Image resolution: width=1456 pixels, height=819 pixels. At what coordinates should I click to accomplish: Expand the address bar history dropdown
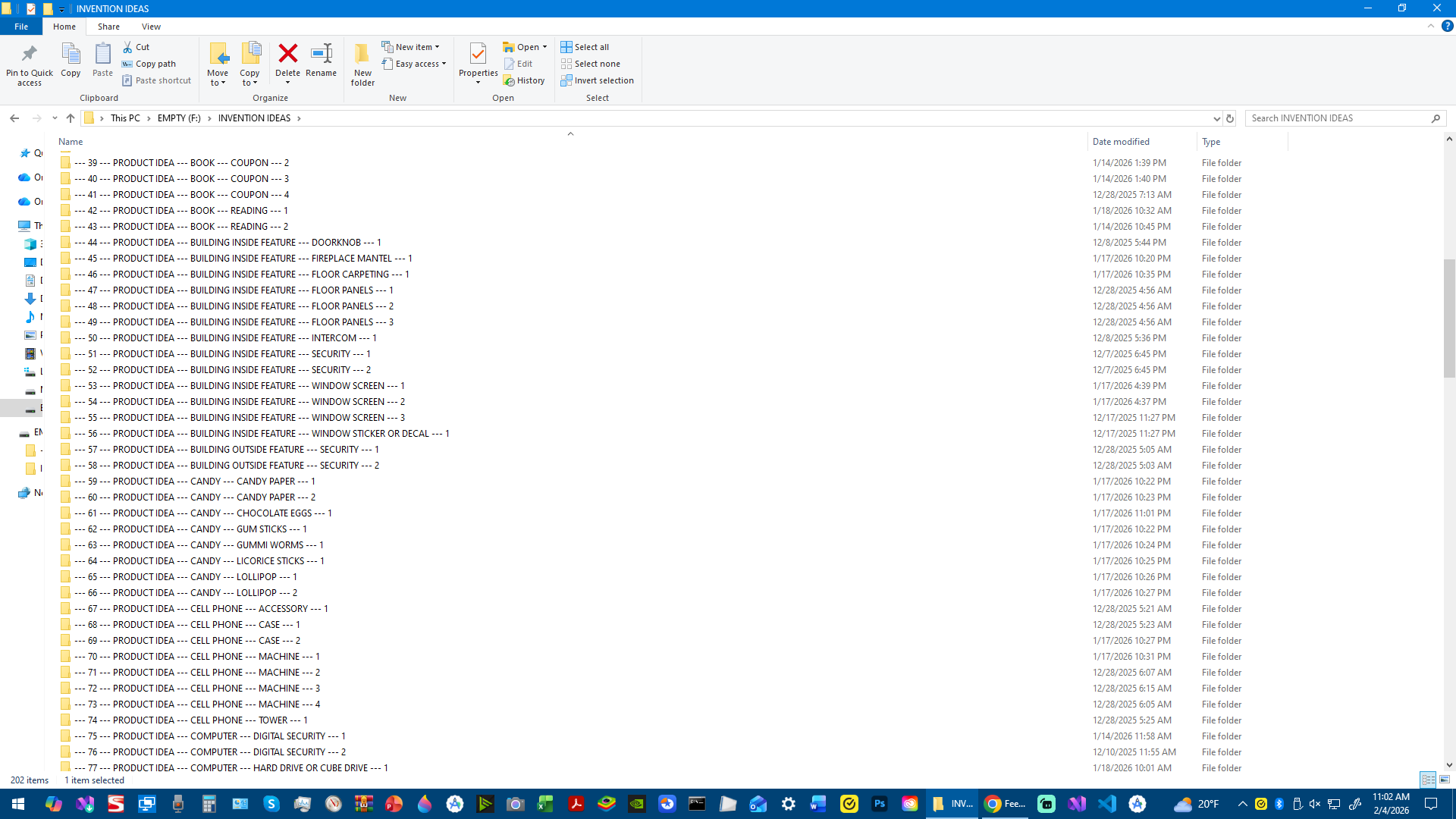(1216, 118)
